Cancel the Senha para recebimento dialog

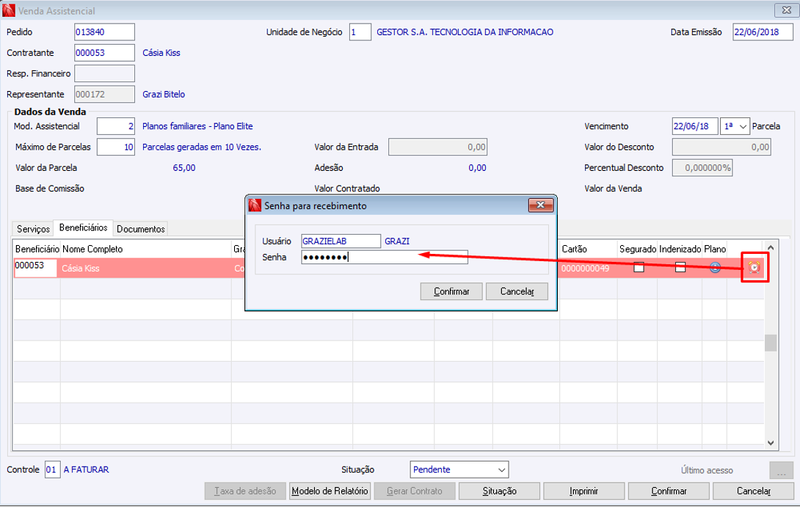[x=517, y=291]
